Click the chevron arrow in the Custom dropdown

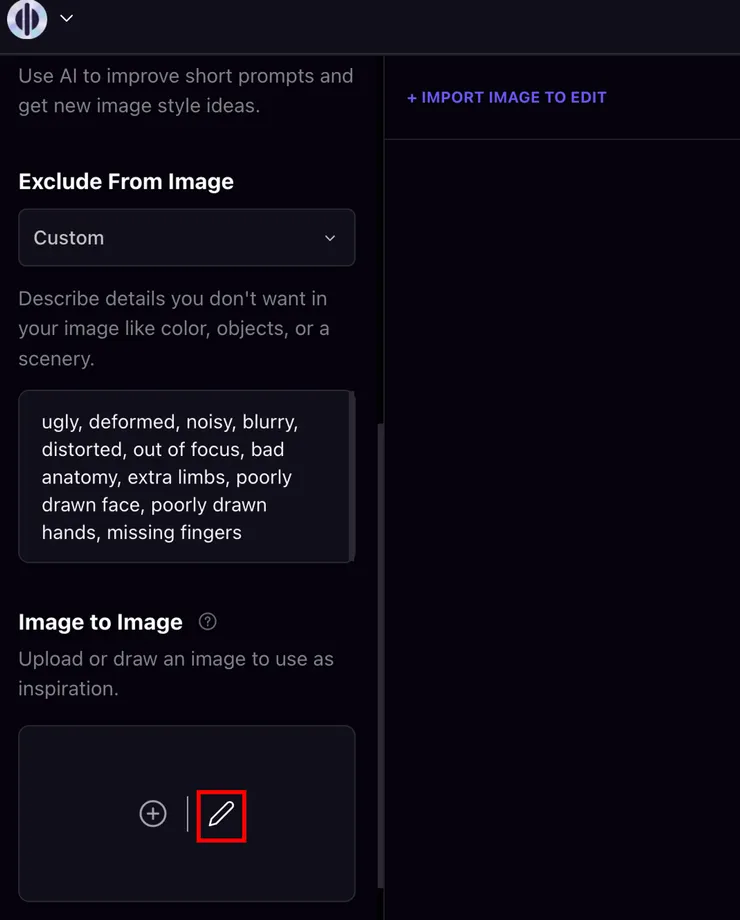click(x=330, y=238)
